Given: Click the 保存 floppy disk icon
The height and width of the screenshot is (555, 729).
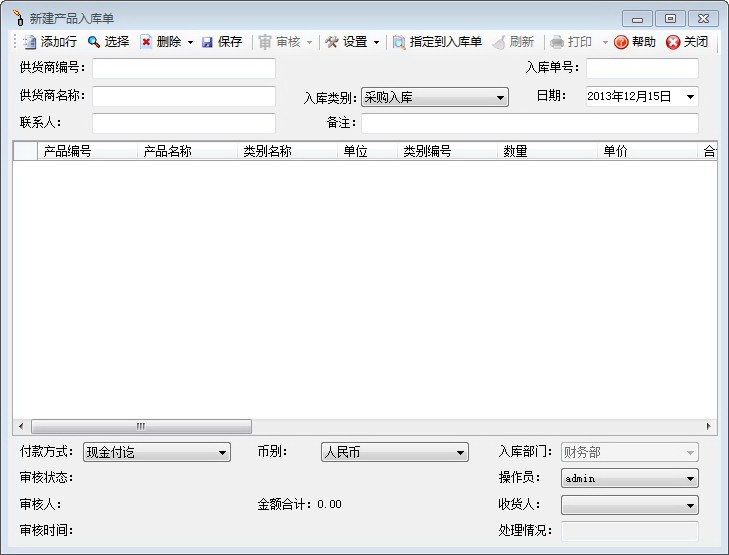Looking at the screenshot, I should tap(207, 42).
